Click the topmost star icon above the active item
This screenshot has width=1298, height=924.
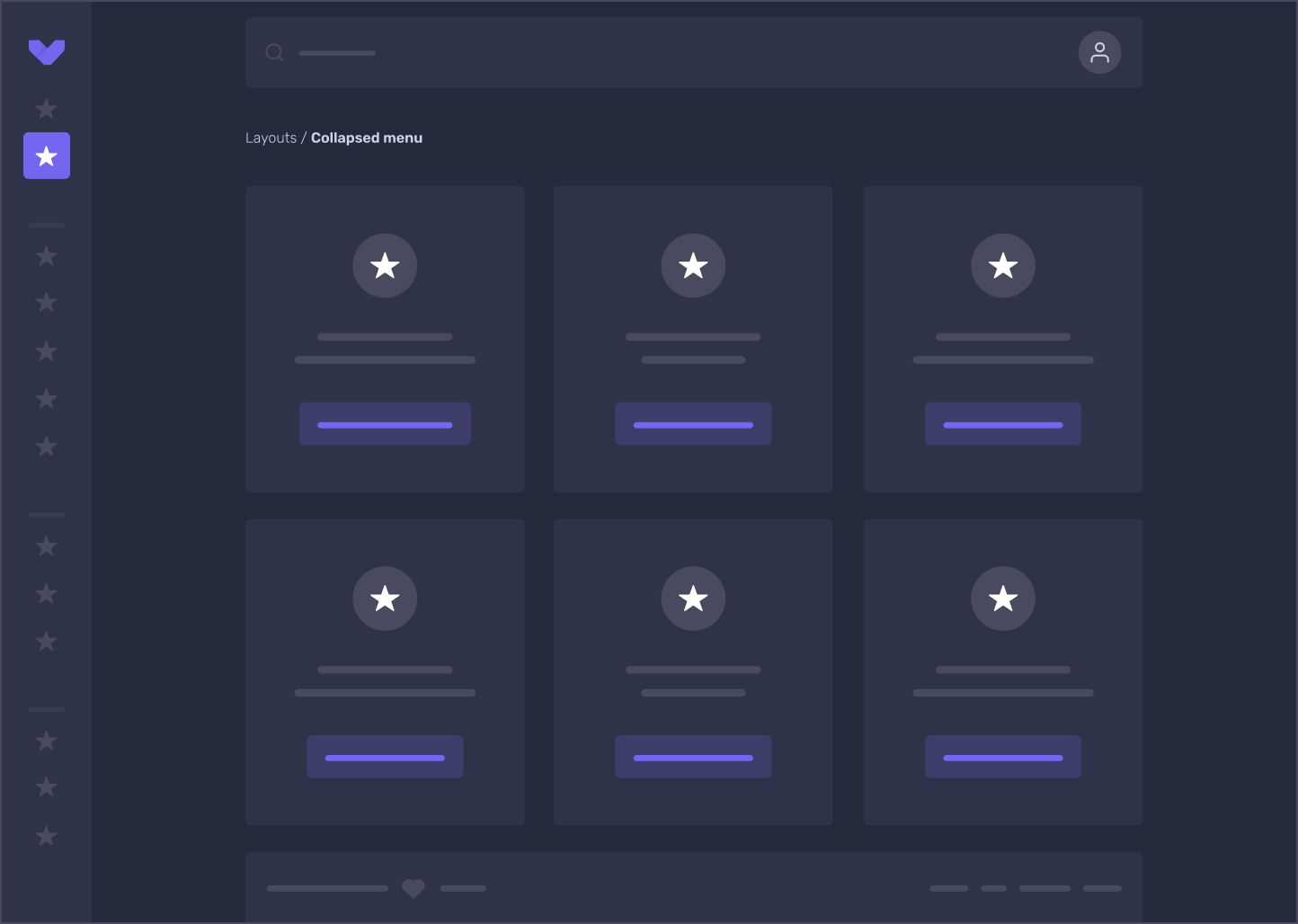coord(46,109)
